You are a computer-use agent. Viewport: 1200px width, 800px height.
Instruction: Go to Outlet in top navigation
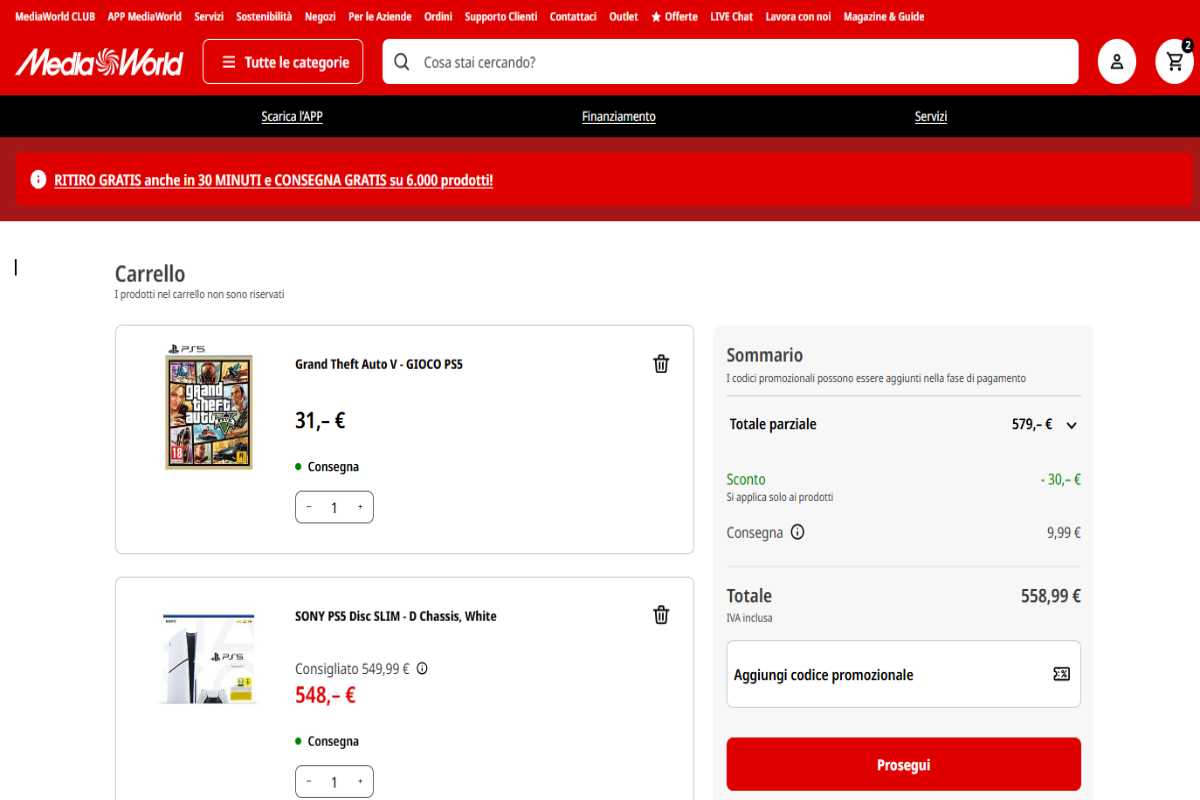(x=623, y=17)
